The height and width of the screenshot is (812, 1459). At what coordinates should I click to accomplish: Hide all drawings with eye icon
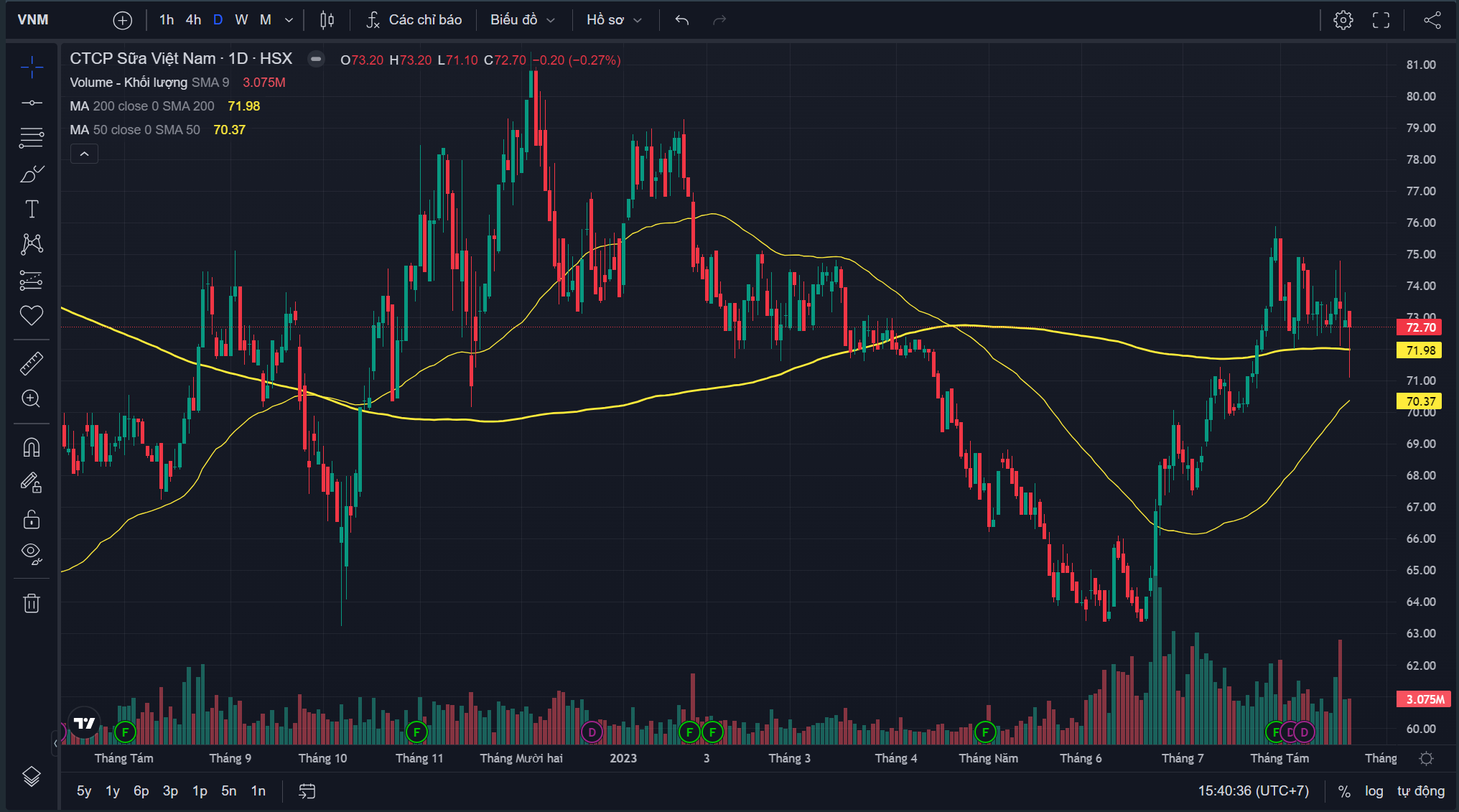pyautogui.click(x=32, y=554)
